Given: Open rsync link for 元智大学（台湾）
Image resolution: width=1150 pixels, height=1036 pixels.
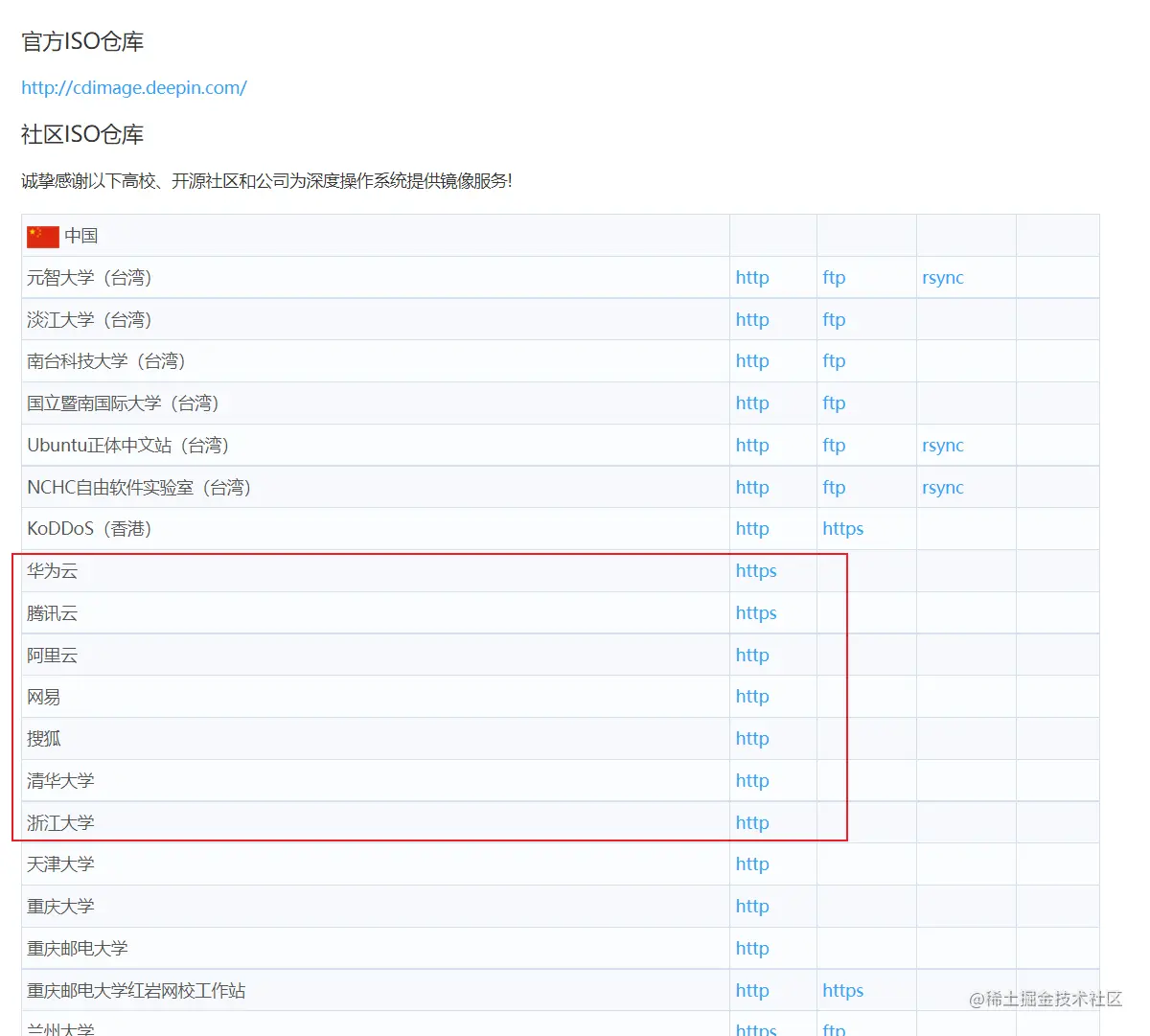Looking at the screenshot, I should [x=943, y=278].
